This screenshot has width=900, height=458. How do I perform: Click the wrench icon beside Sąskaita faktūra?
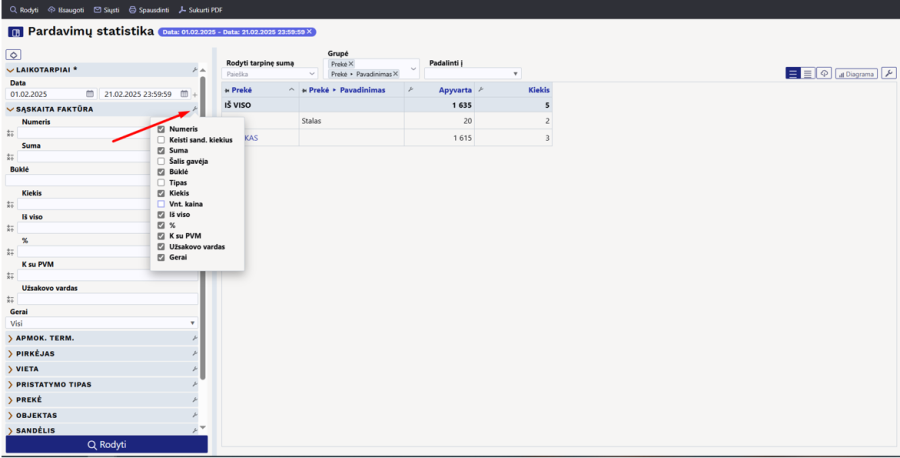coord(194,109)
